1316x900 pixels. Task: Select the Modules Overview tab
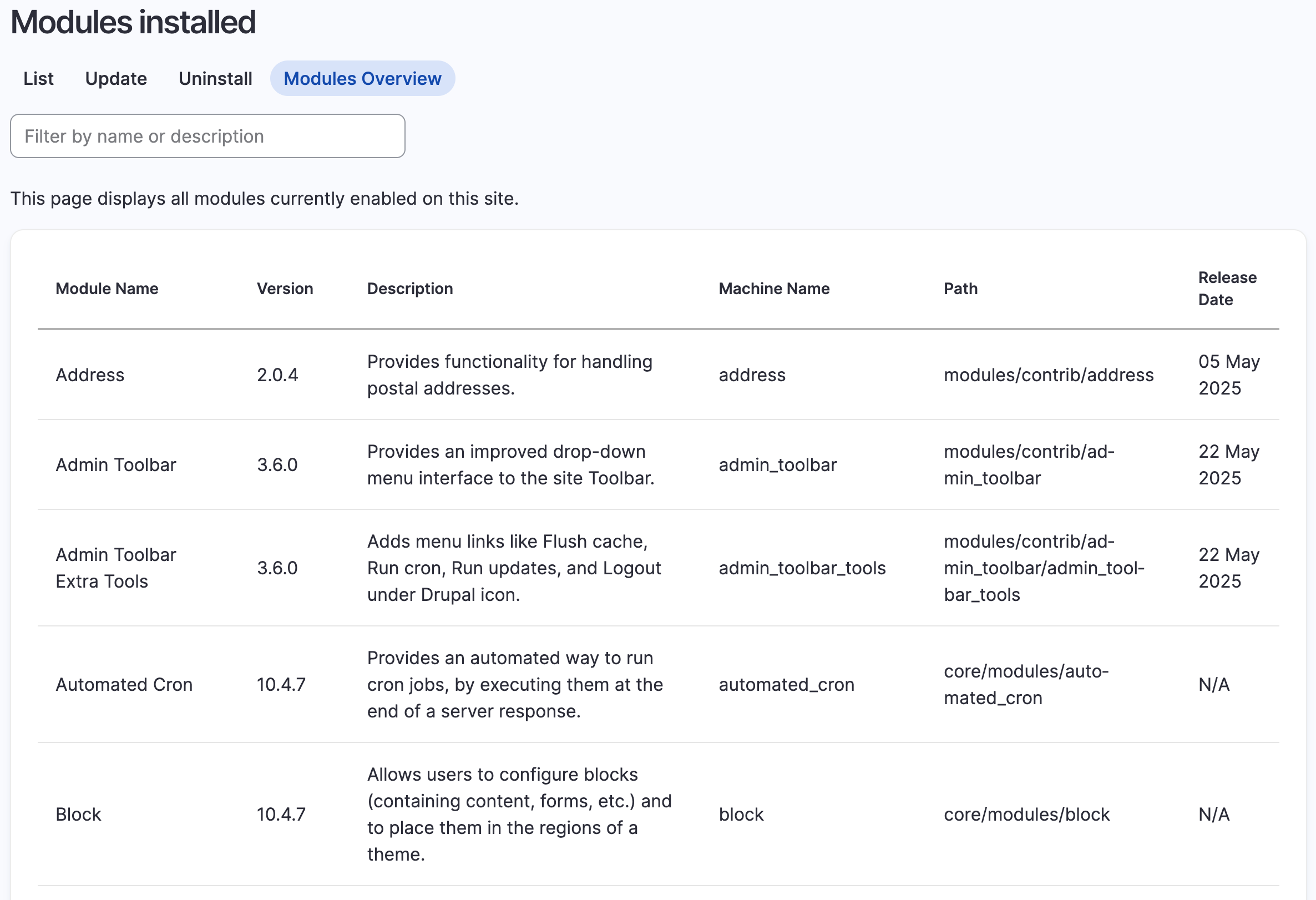[x=363, y=79]
